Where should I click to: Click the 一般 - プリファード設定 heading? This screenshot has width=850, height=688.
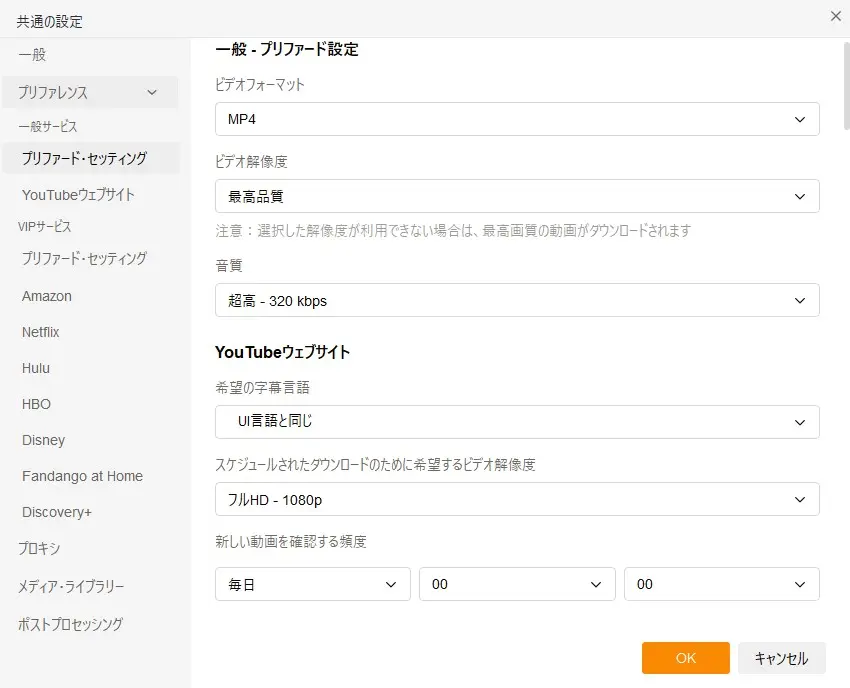[287, 49]
